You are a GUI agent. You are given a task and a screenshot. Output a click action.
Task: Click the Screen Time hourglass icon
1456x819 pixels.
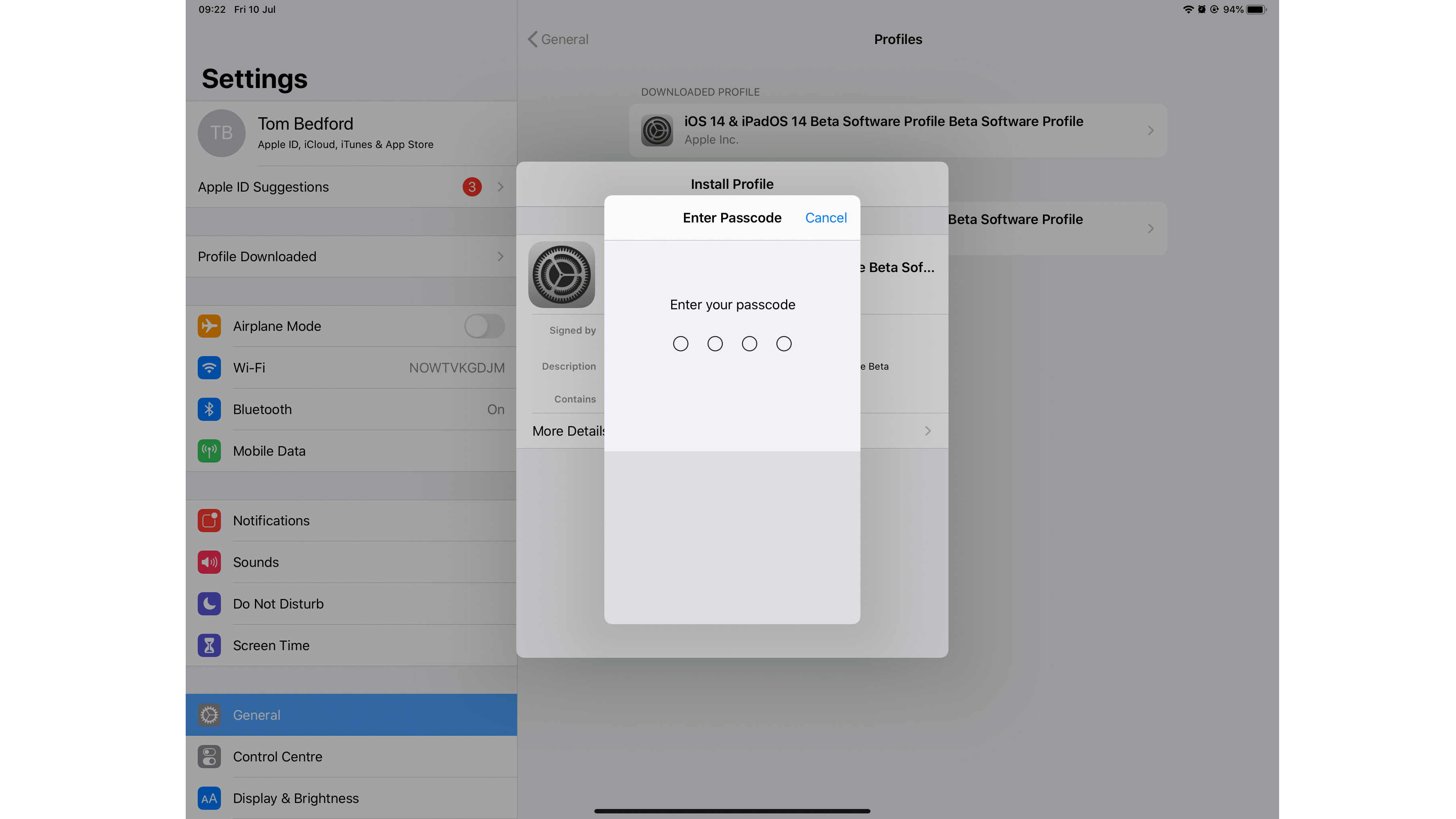pos(209,646)
